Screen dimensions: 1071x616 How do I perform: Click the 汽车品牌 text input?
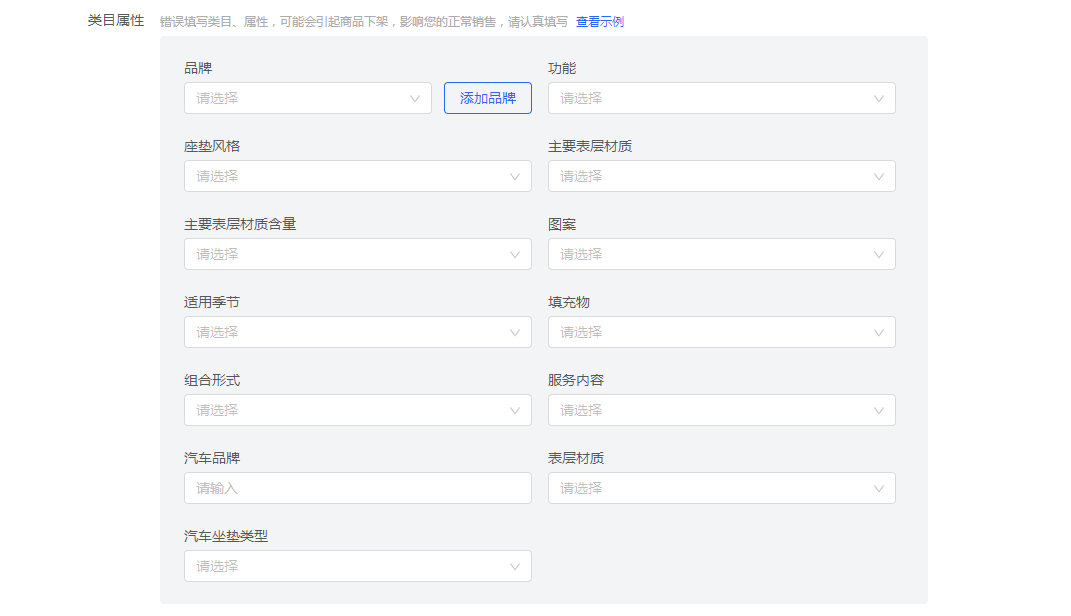(x=357, y=488)
